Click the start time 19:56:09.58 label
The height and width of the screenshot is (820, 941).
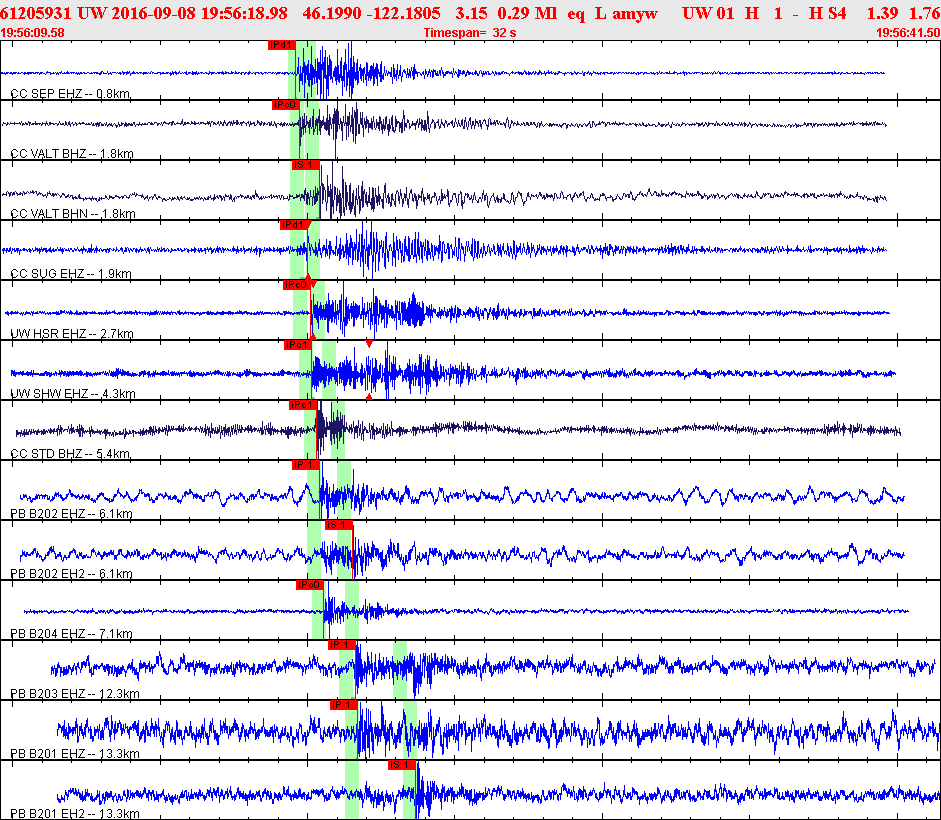[32, 33]
